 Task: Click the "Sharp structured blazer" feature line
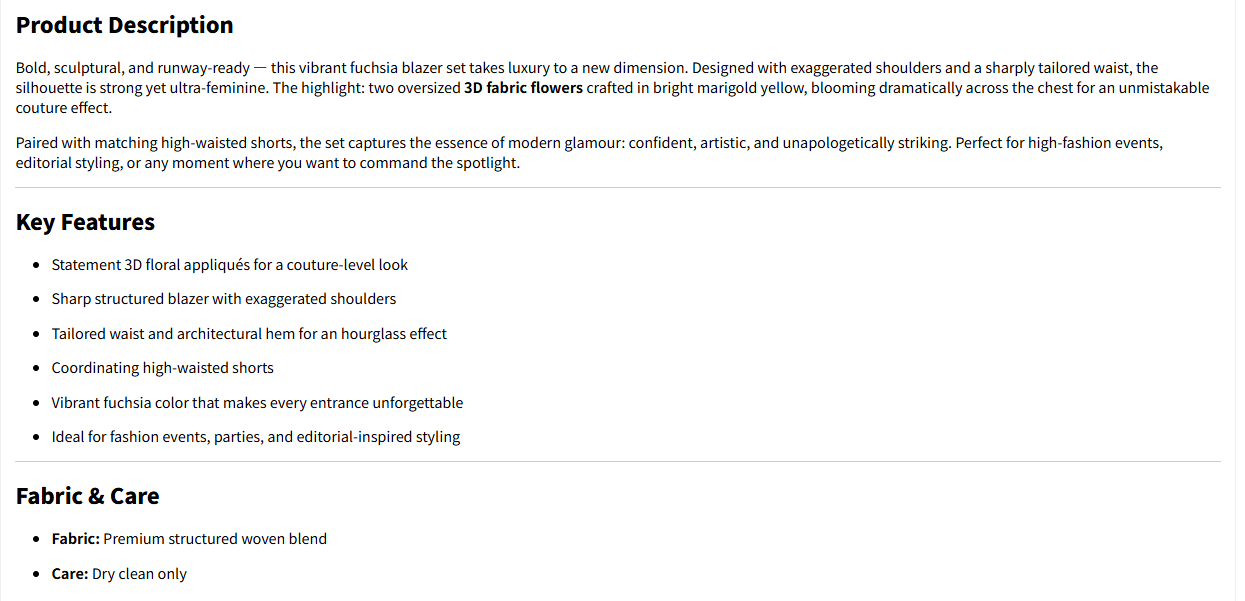(x=224, y=299)
